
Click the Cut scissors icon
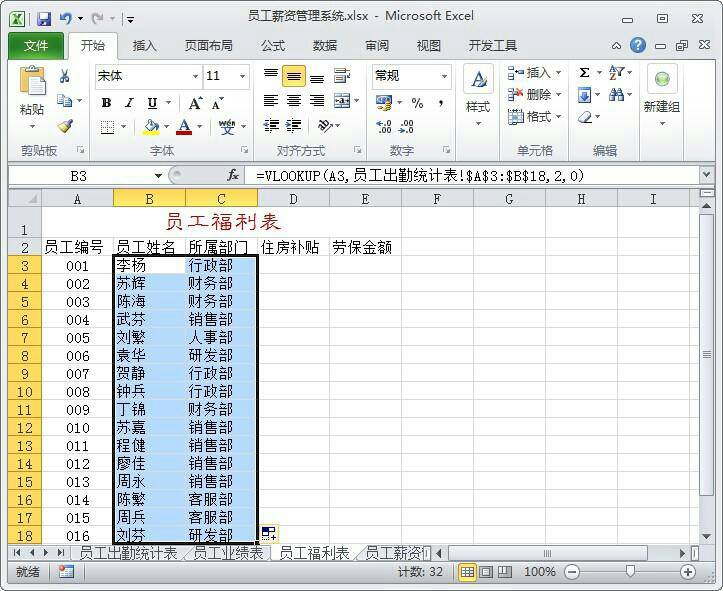tap(65, 76)
